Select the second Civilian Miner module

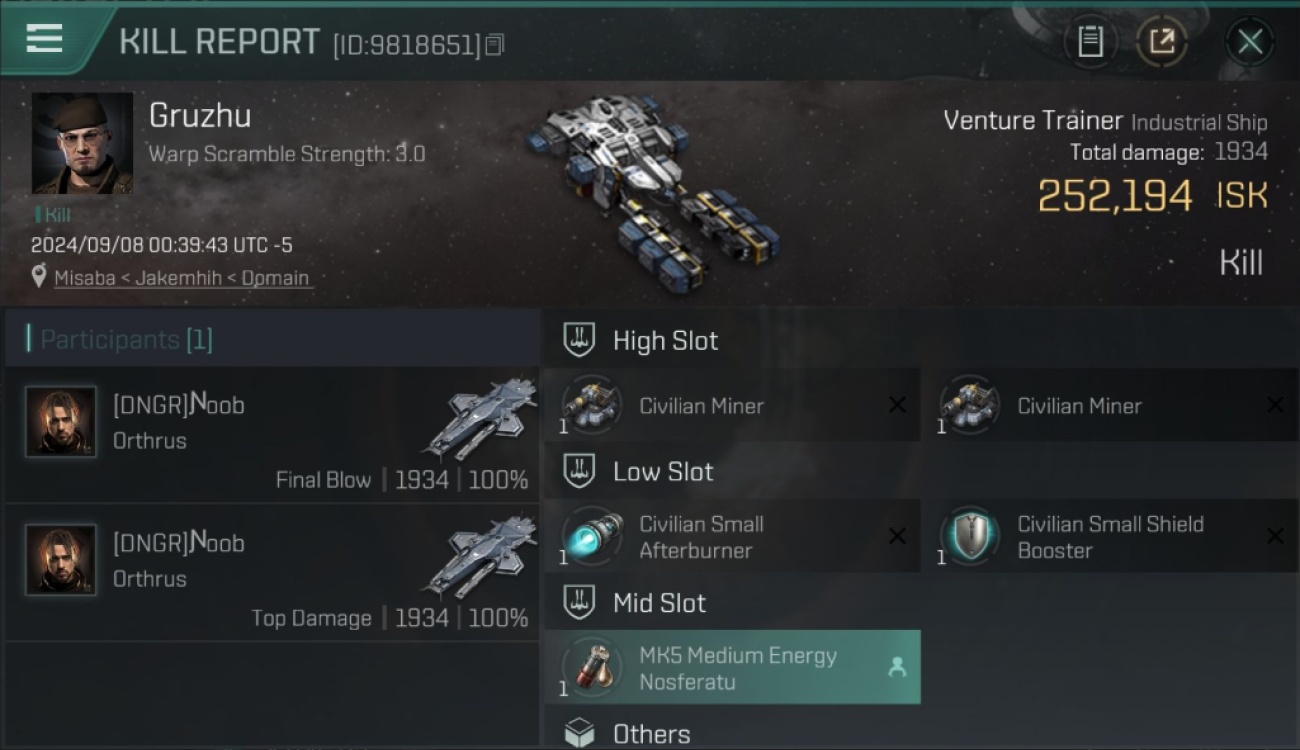pos(1110,405)
